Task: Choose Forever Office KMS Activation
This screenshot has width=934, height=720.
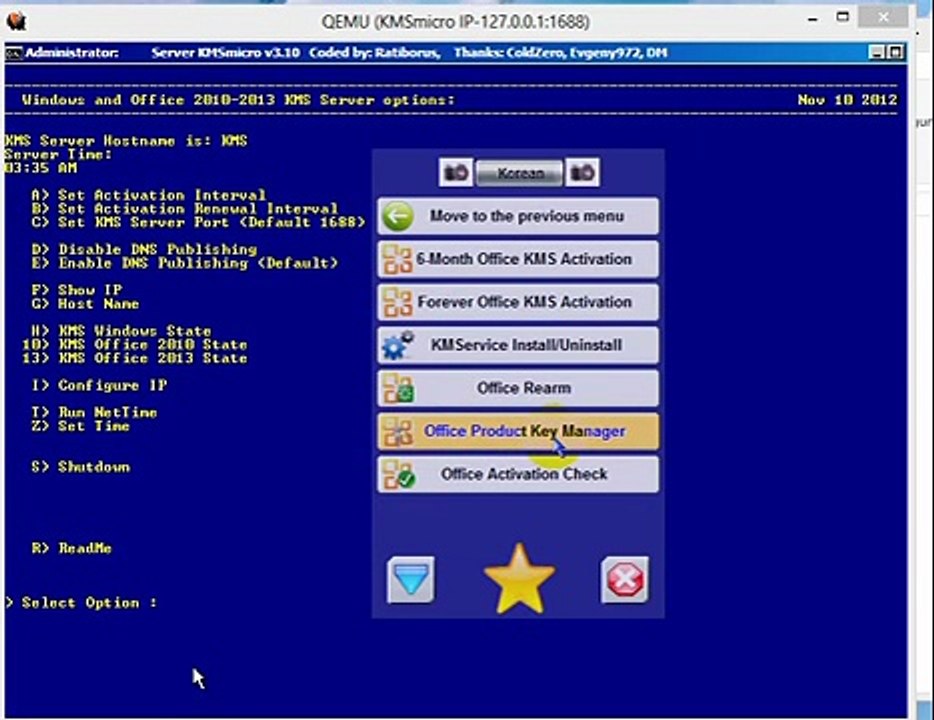Action: (x=518, y=302)
